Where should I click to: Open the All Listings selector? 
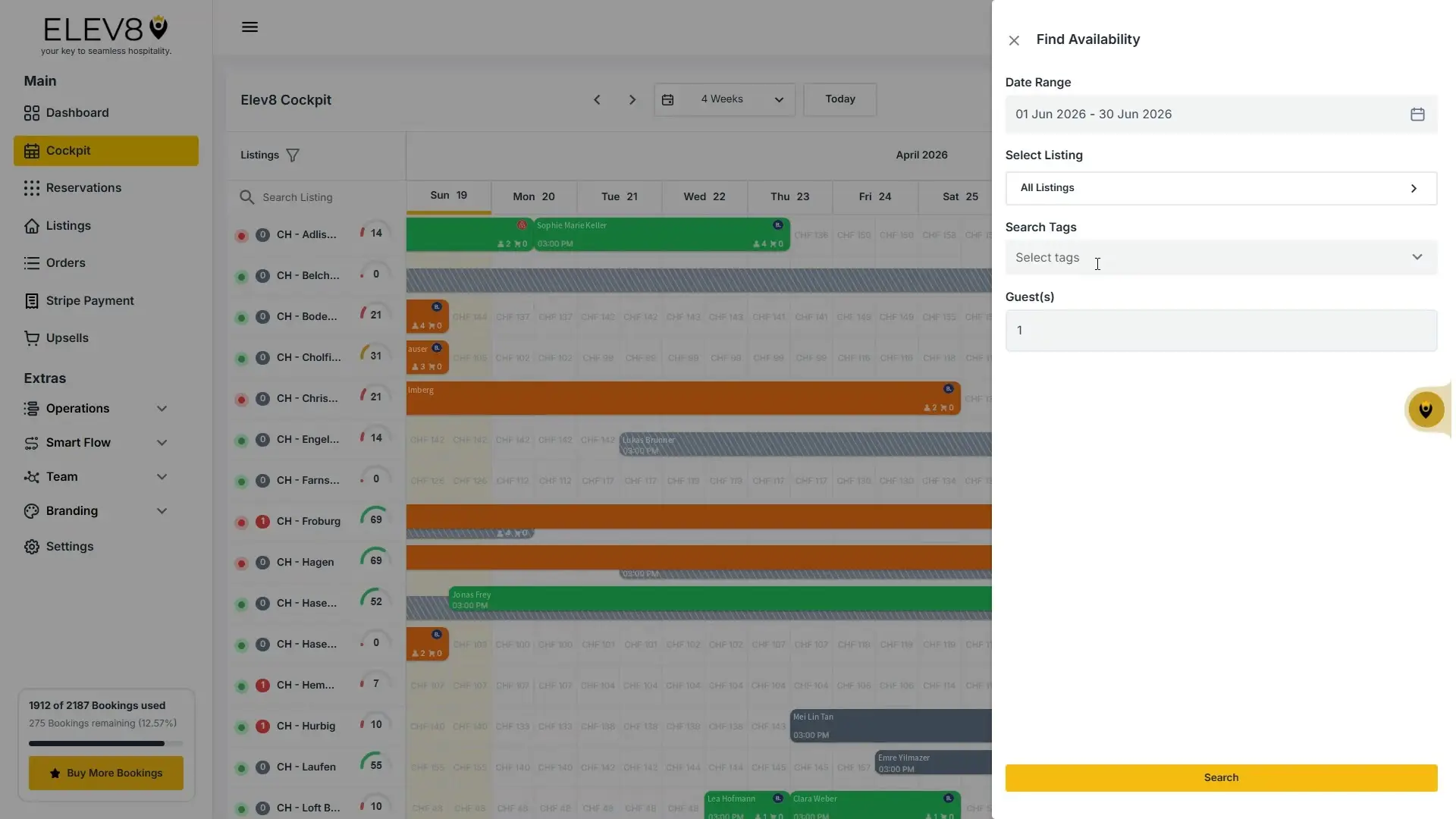point(1221,188)
